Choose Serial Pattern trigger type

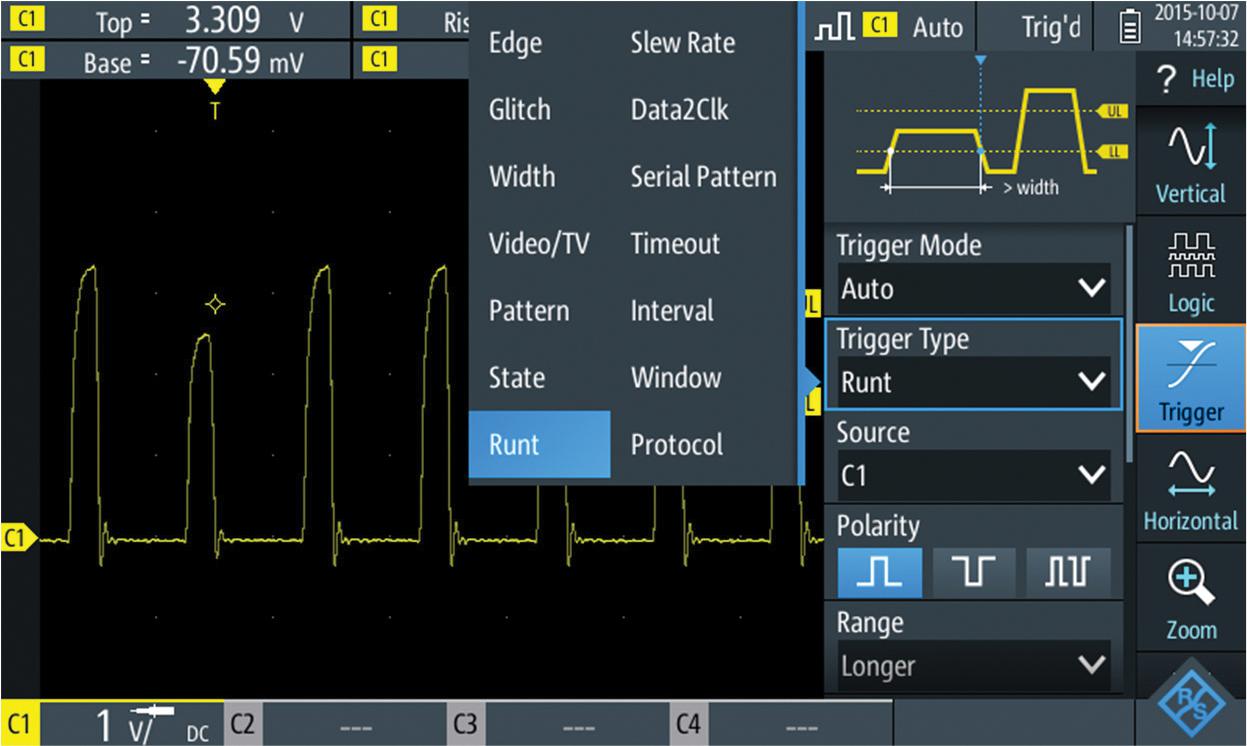(705, 176)
